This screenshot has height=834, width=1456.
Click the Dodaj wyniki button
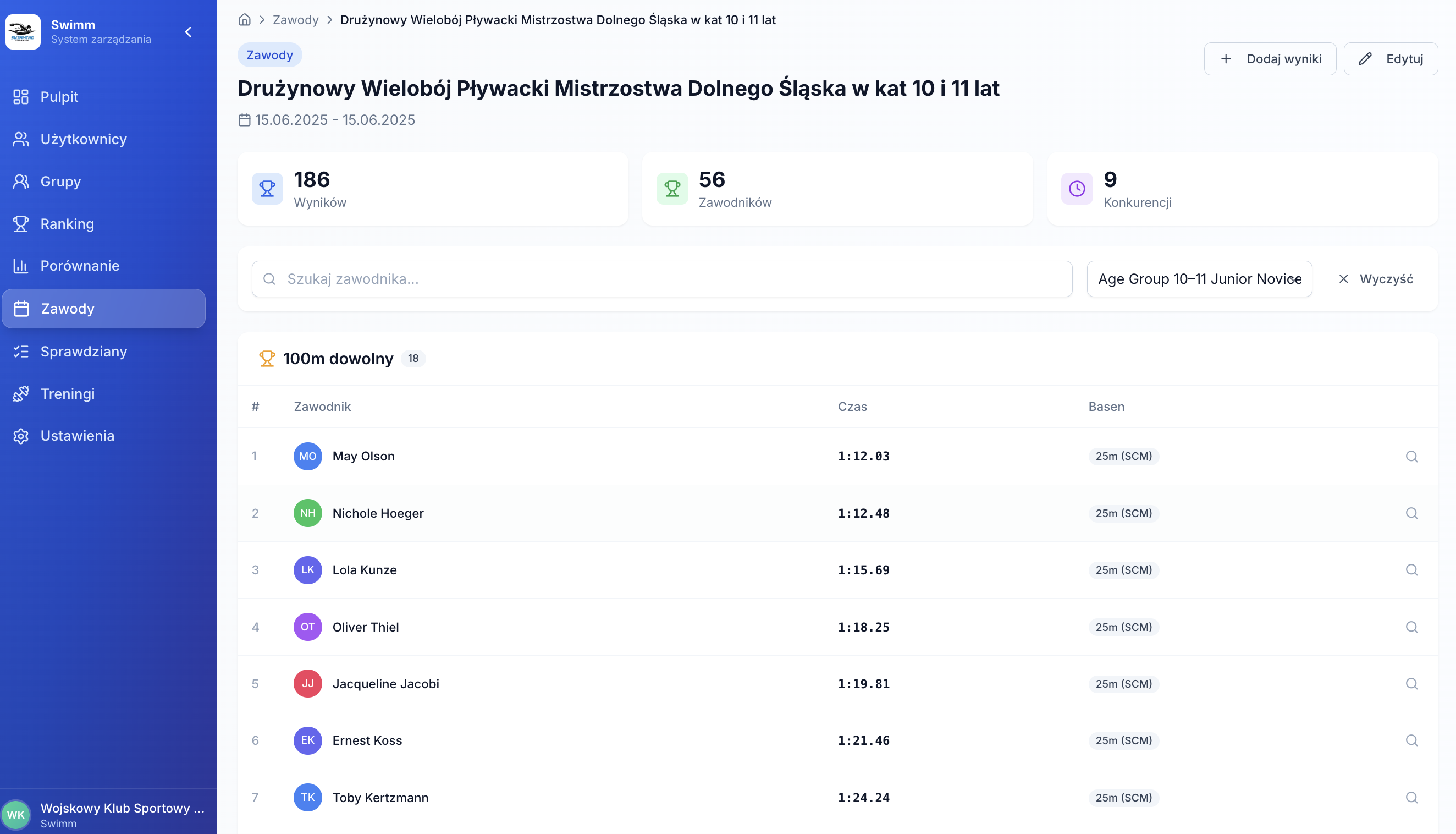[1270, 59]
